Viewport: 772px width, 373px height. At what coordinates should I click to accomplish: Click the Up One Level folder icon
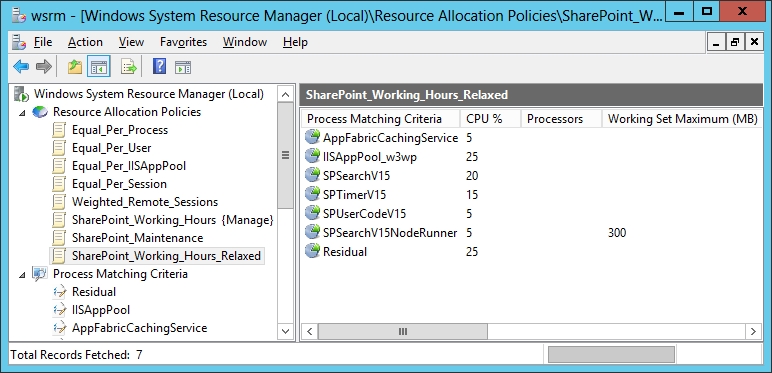tap(75, 66)
